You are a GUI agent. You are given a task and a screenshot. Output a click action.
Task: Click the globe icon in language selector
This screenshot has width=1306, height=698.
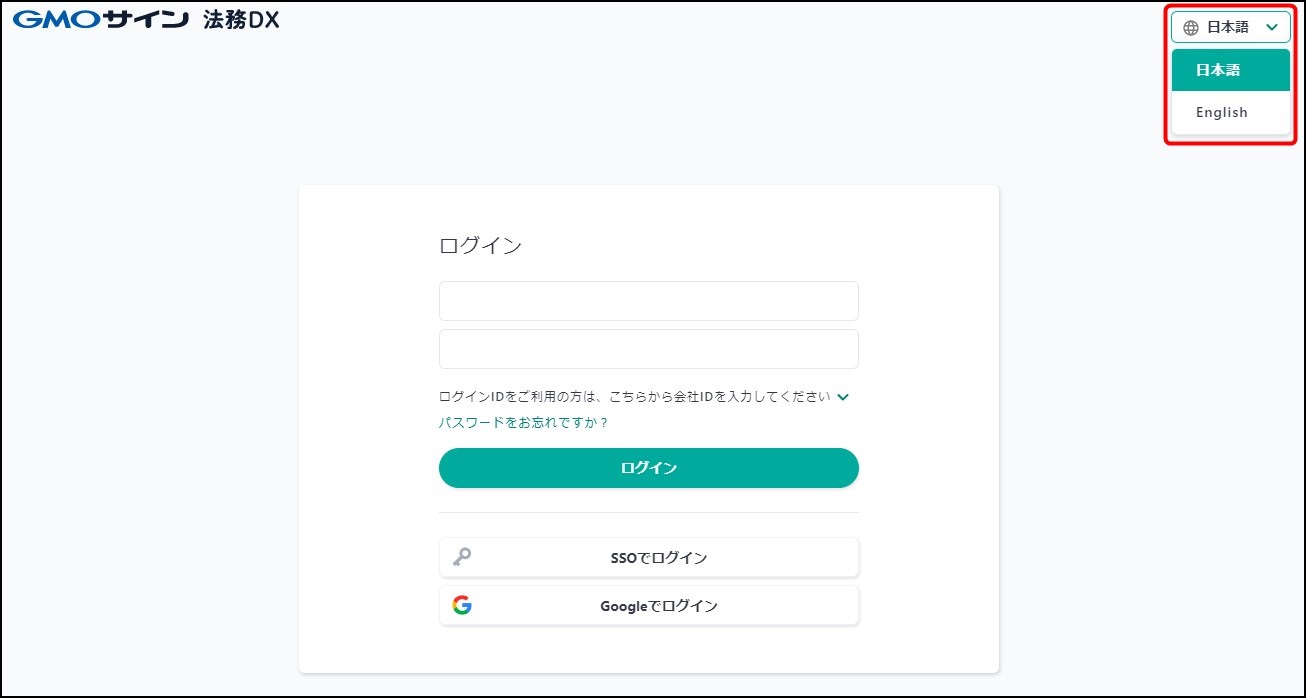tap(1190, 28)
